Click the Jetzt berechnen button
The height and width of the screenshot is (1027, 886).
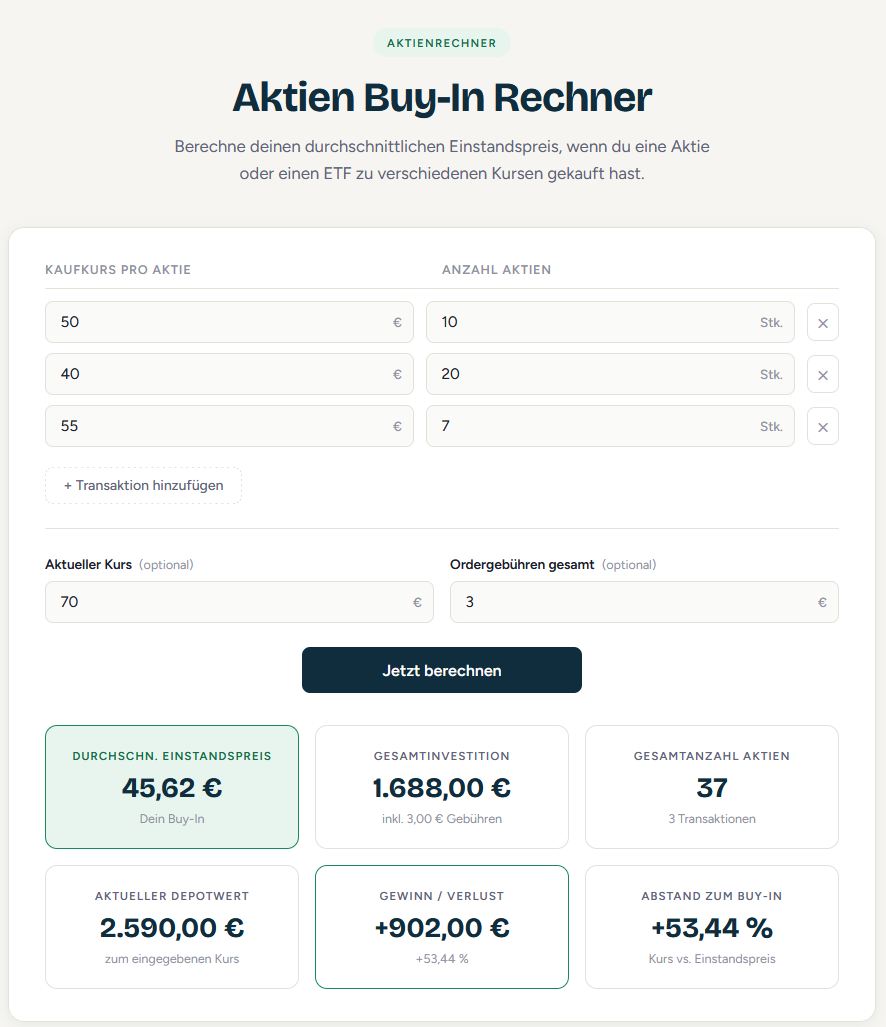coord(442,670)
